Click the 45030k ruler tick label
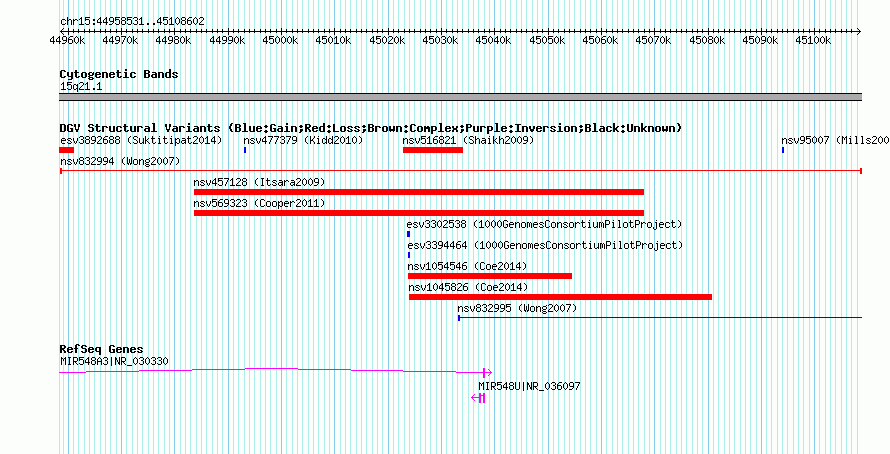890x454 pixels. click(440, 41)
